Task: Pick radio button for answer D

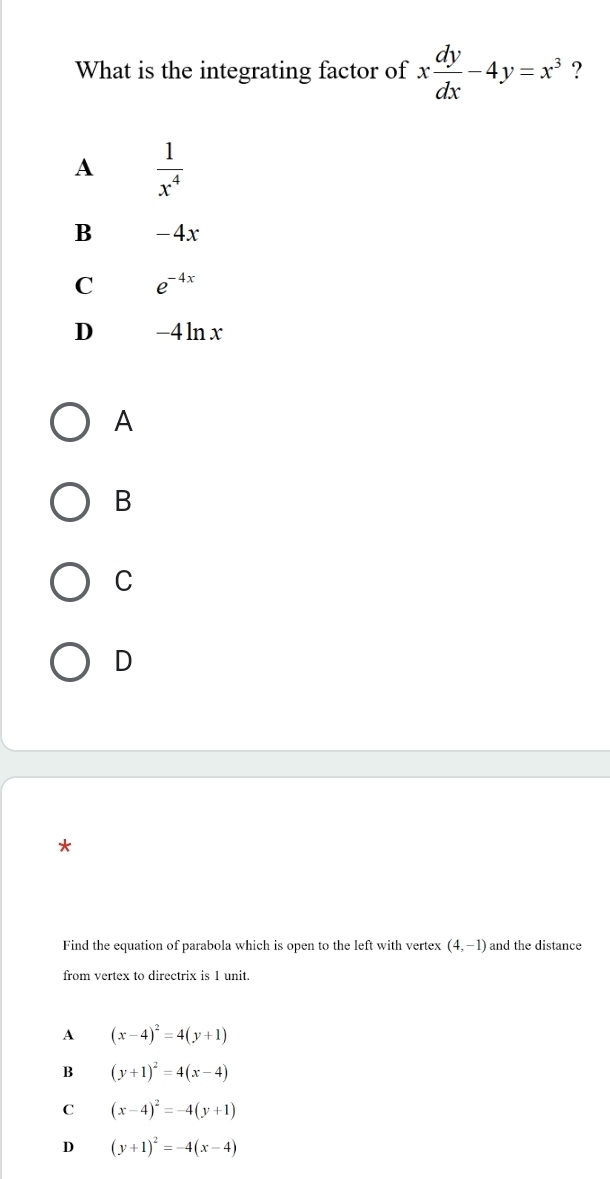Action: point(69,662)
